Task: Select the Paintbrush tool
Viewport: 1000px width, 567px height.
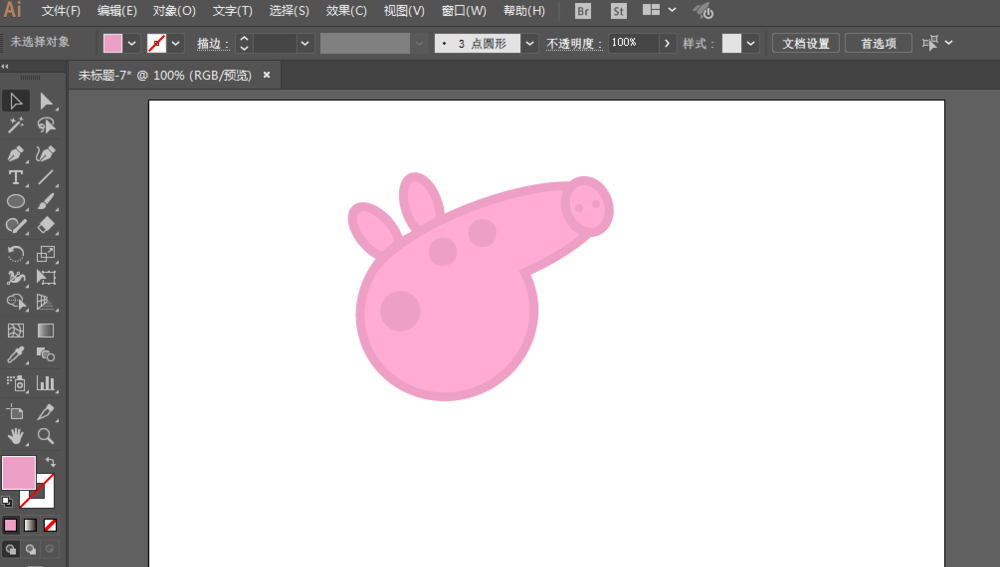Action: [46, 202]
